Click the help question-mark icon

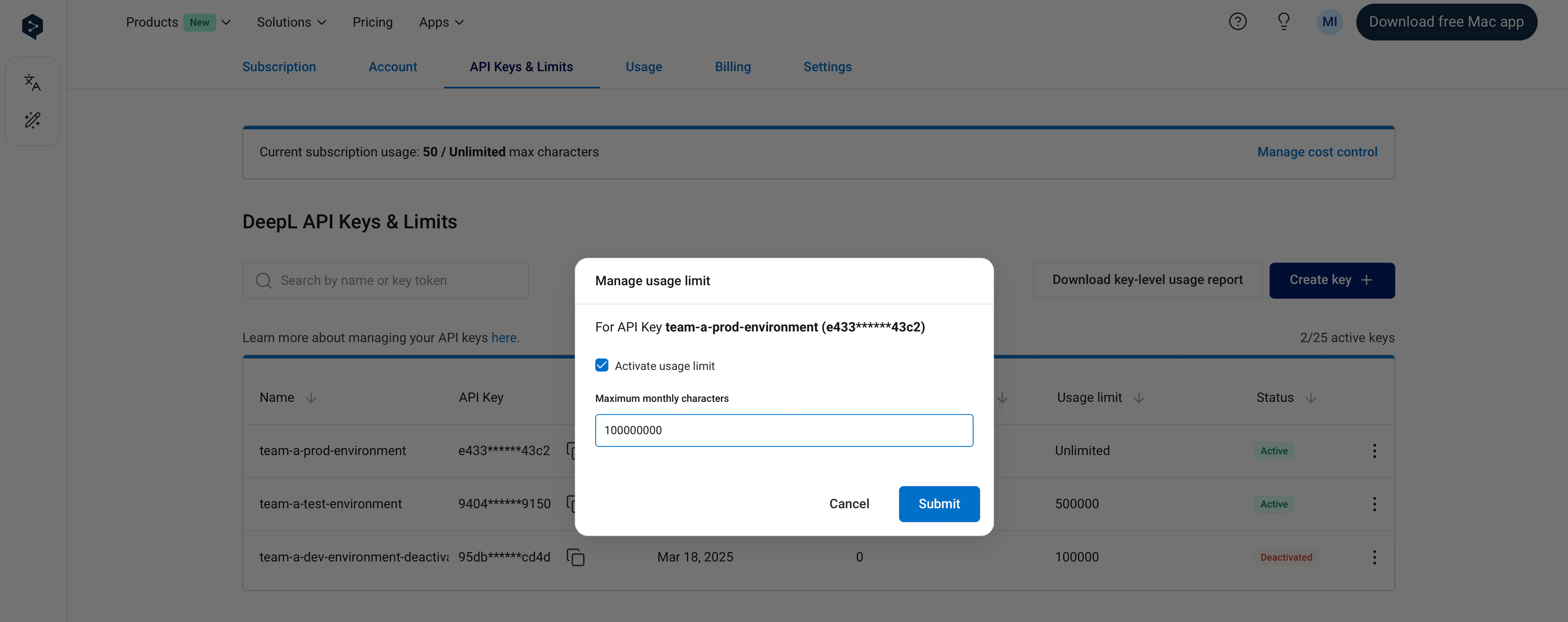(1238, 22)
